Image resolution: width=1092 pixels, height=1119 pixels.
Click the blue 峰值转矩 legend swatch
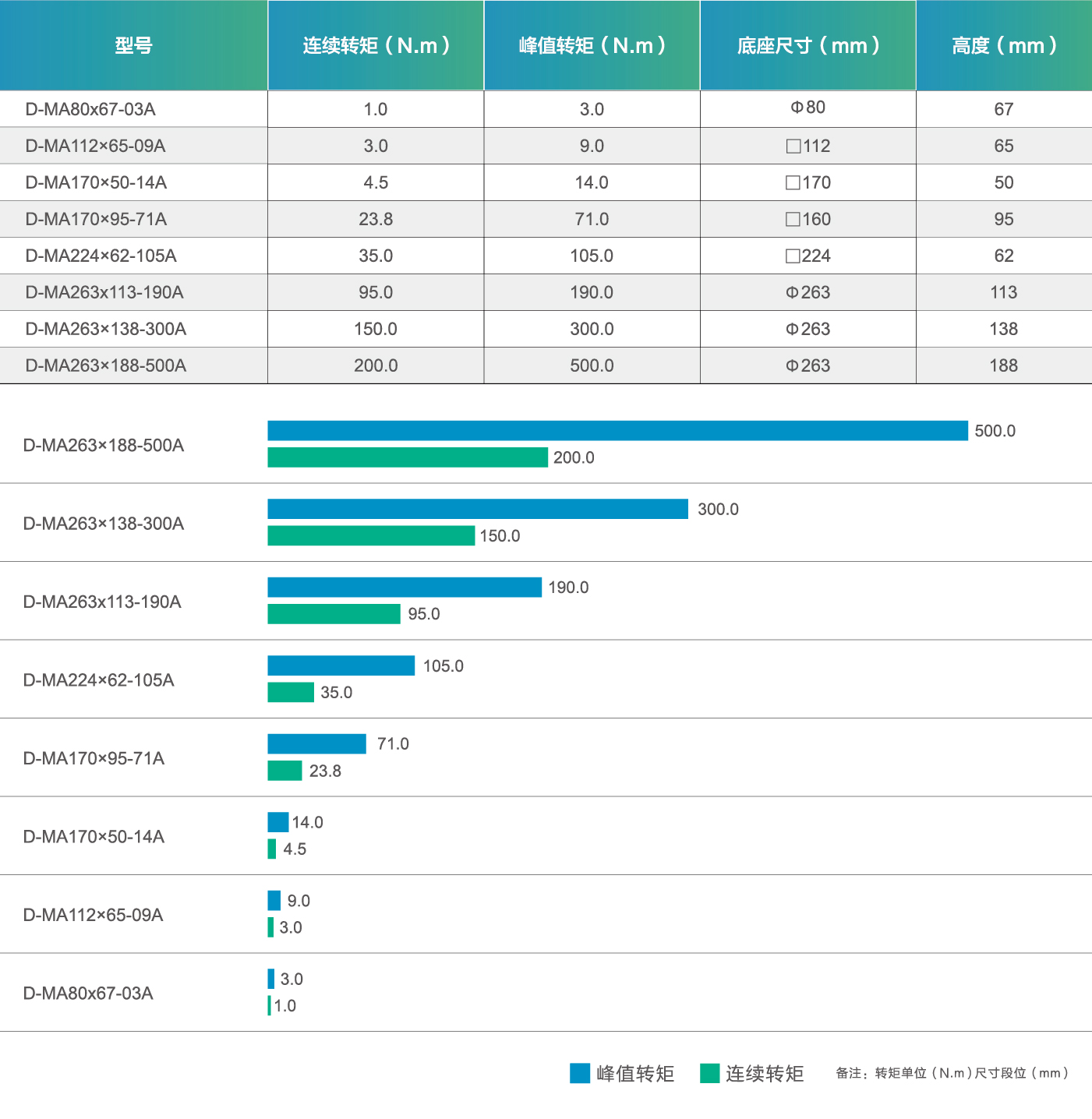click(580, 1073)
